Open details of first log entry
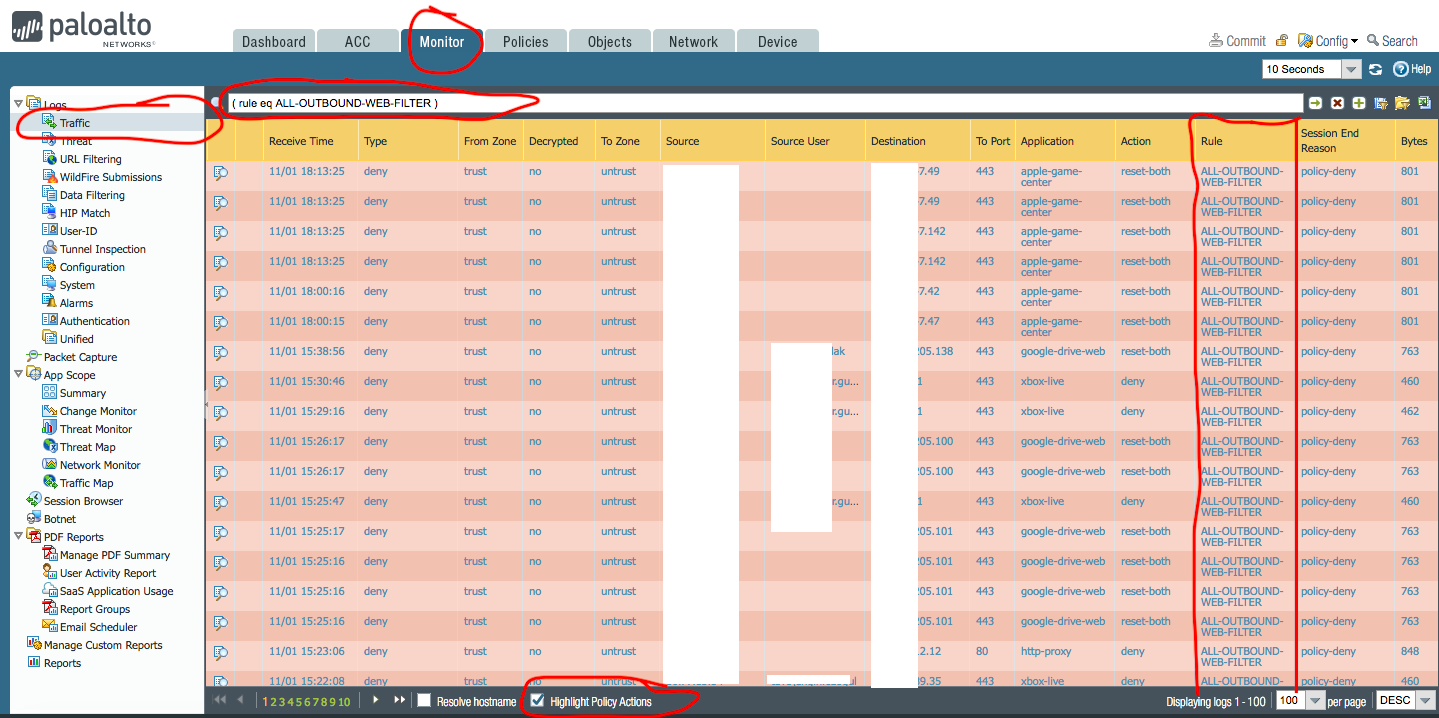Screen dimensions: 1439x718 pyautogui.click(x=221, y=172)
